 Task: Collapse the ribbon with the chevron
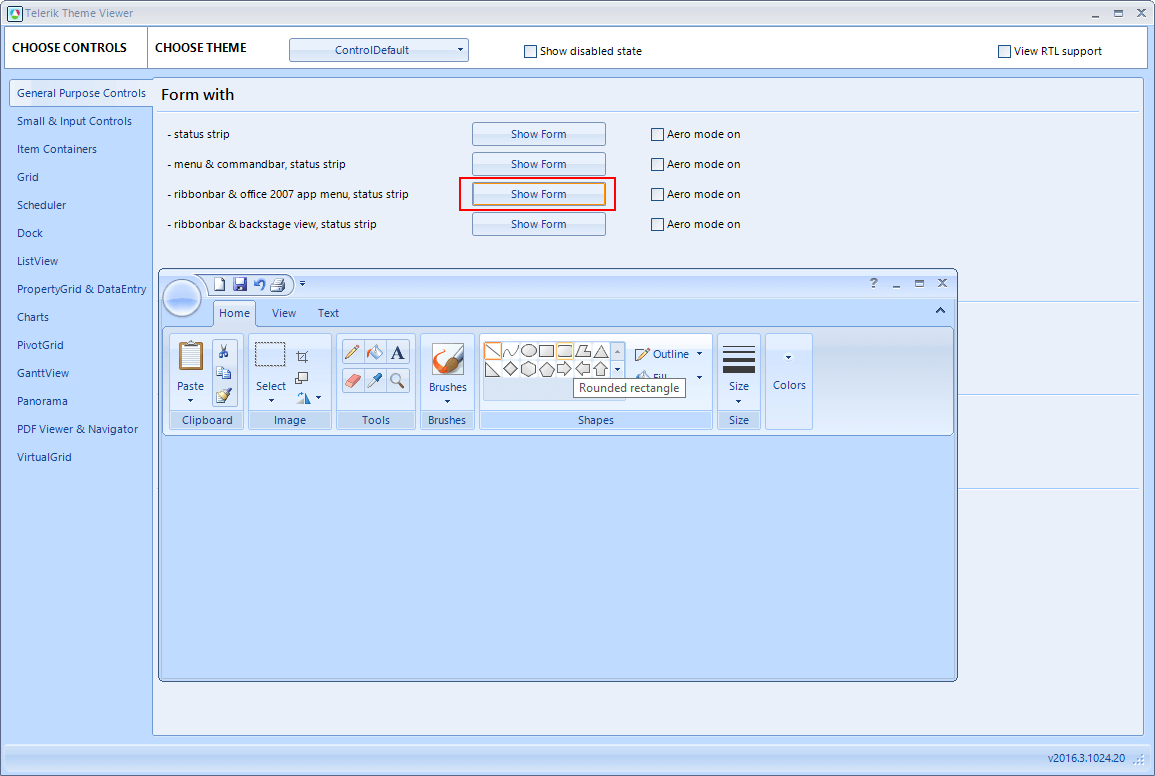tap(940, 310)
